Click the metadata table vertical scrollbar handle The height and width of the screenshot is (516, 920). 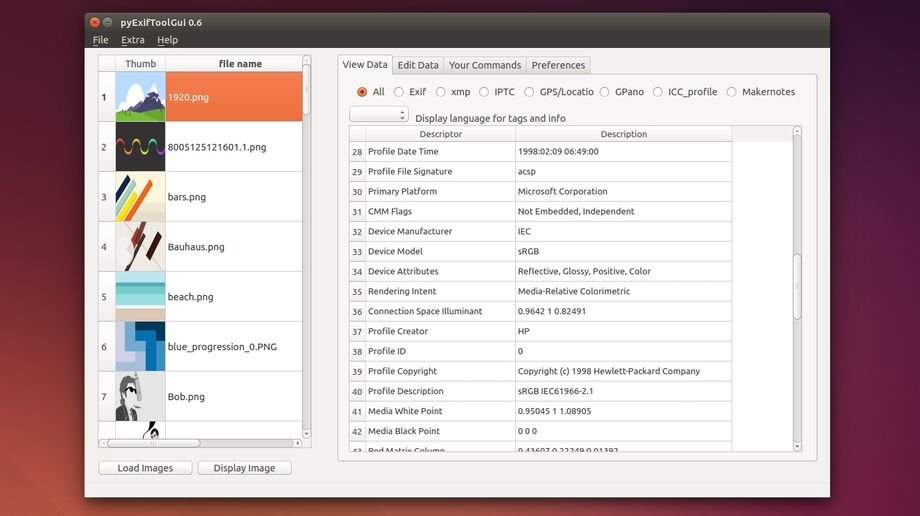pyautogui.click(x=797, y=287)
